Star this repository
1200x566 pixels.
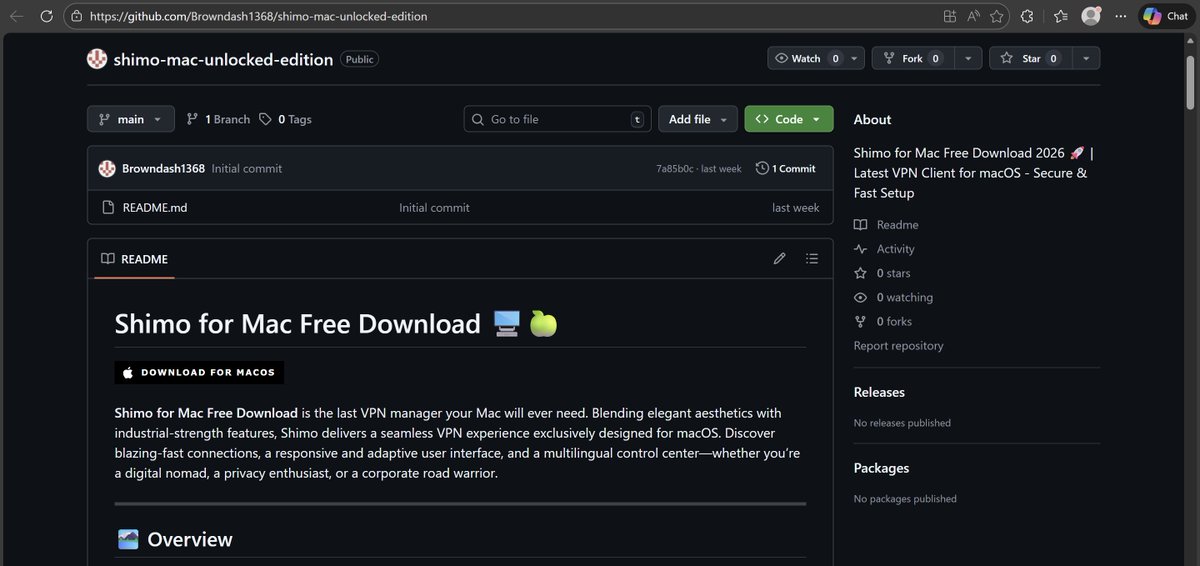pyautogui.click(x=1030, y=59)
